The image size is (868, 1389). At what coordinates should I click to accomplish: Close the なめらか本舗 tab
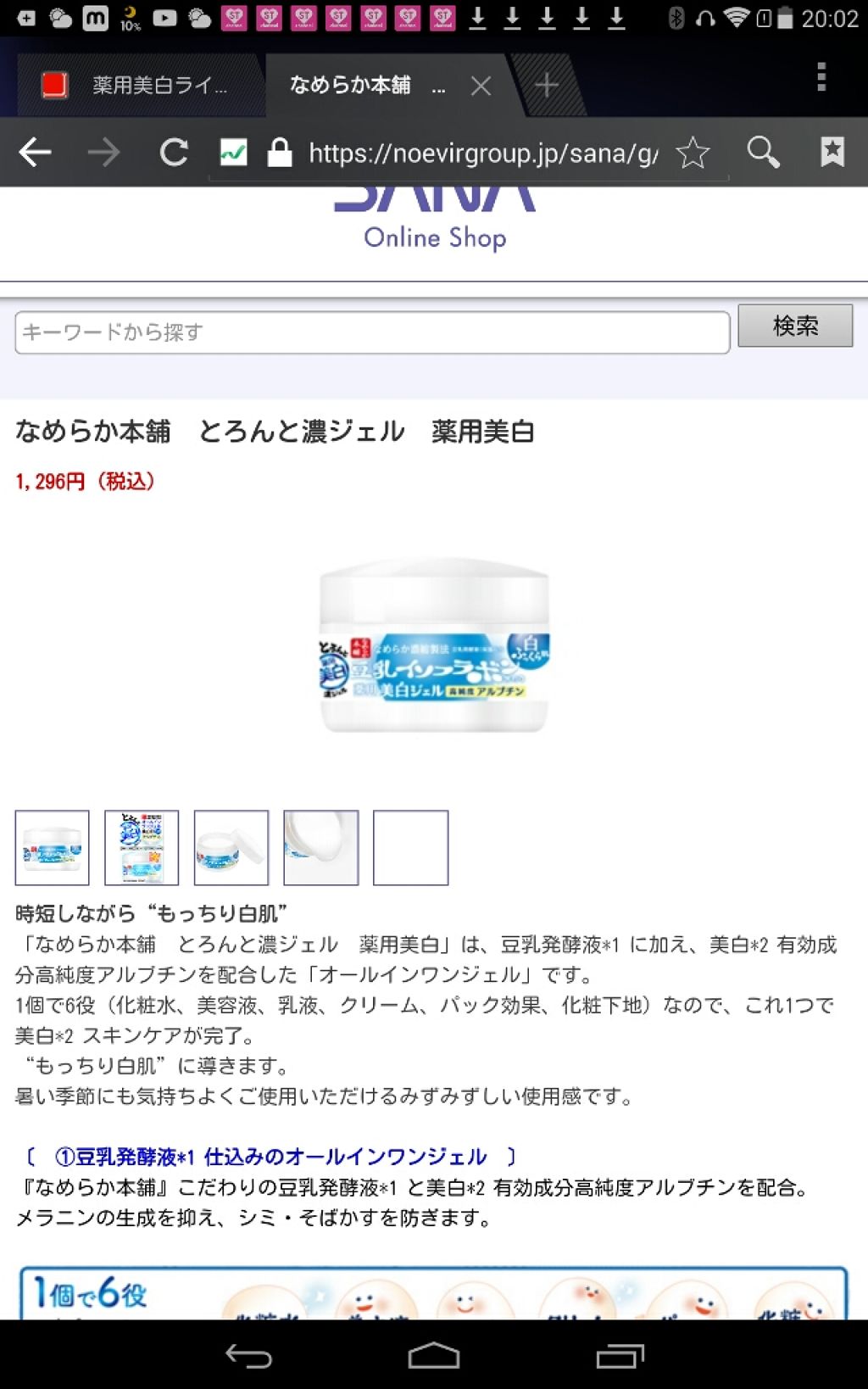click(x=481, y=86)
